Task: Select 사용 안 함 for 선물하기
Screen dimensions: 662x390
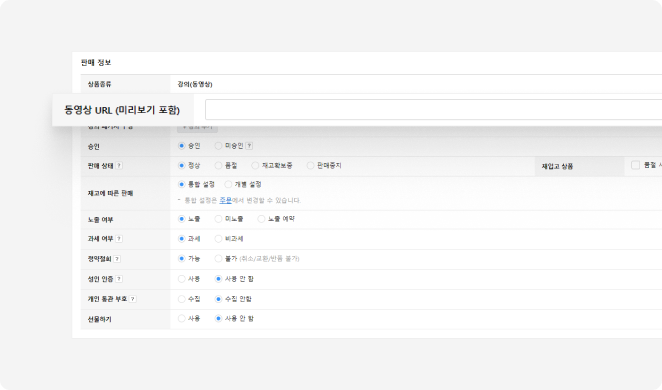Action: pos(218,318)
